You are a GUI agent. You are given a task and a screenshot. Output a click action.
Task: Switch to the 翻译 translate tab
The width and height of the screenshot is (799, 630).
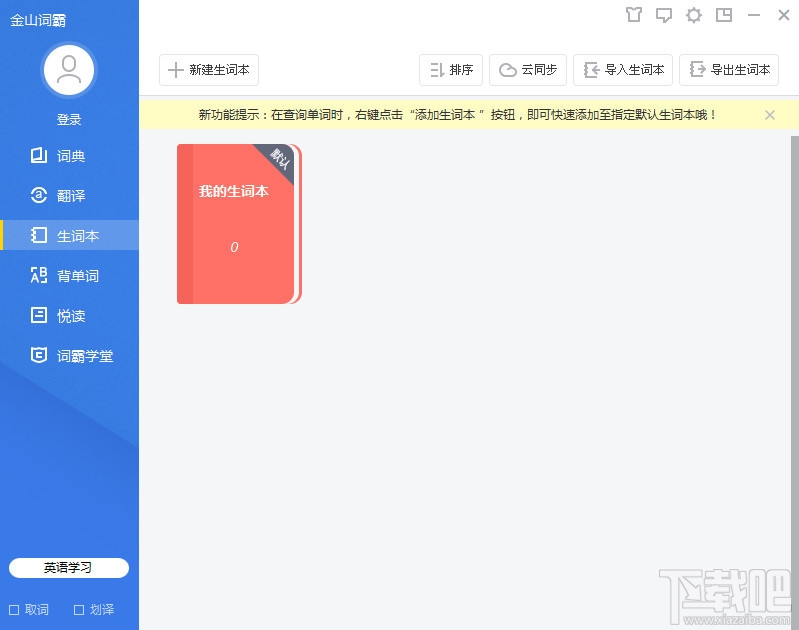pos(69,195)
